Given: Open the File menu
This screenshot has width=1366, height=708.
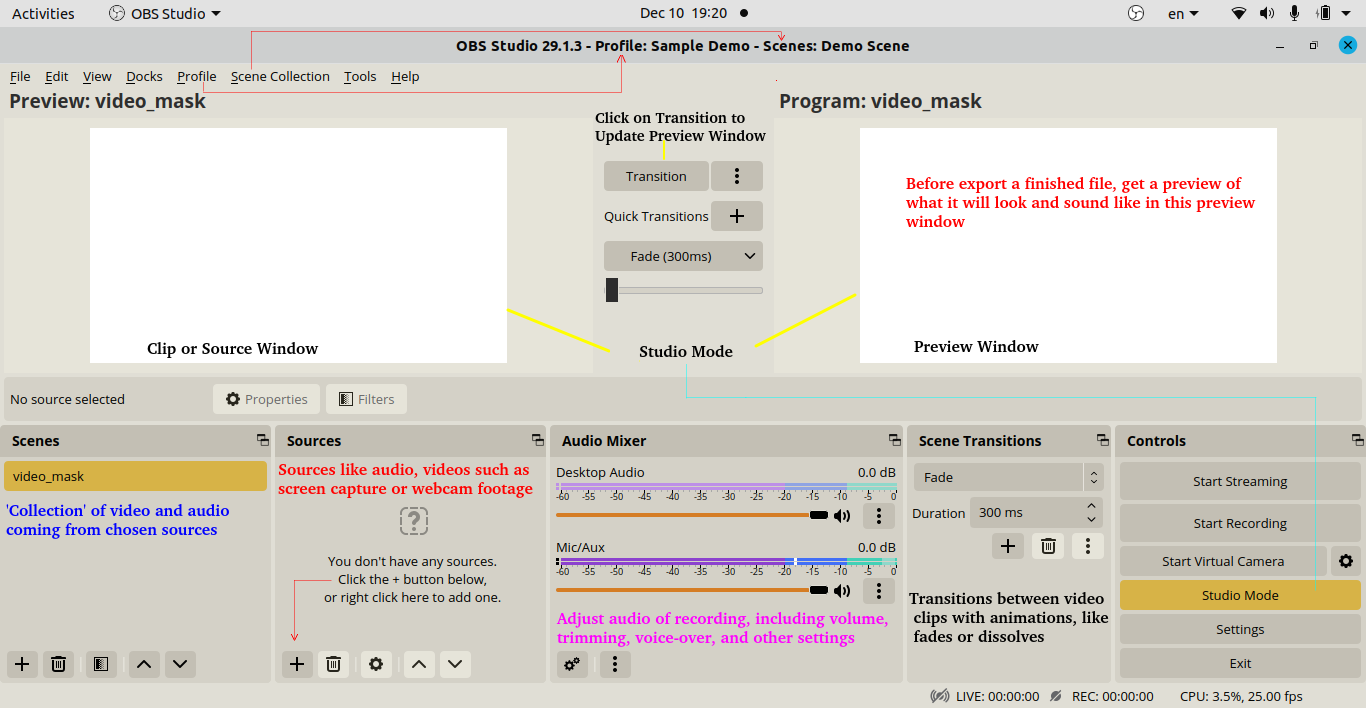Looking at the screenshot, I should (x=20, y=76).
